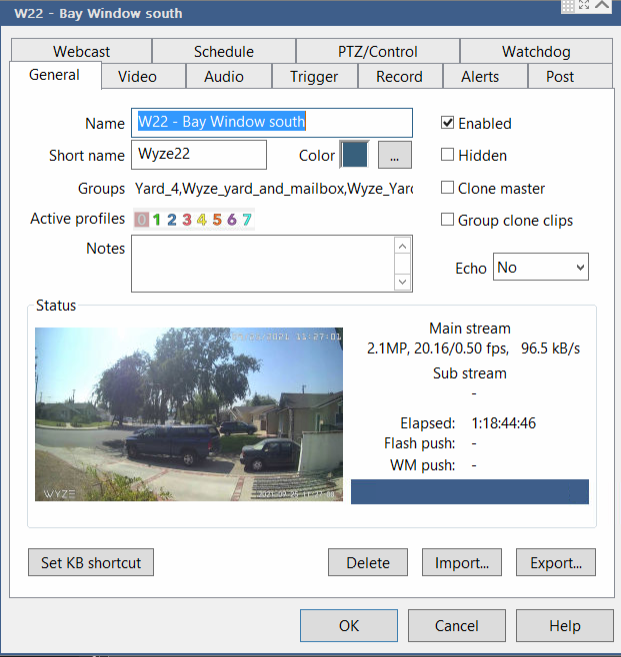
Task: Toggle active profile 1 icon
Action: point(157,219)
